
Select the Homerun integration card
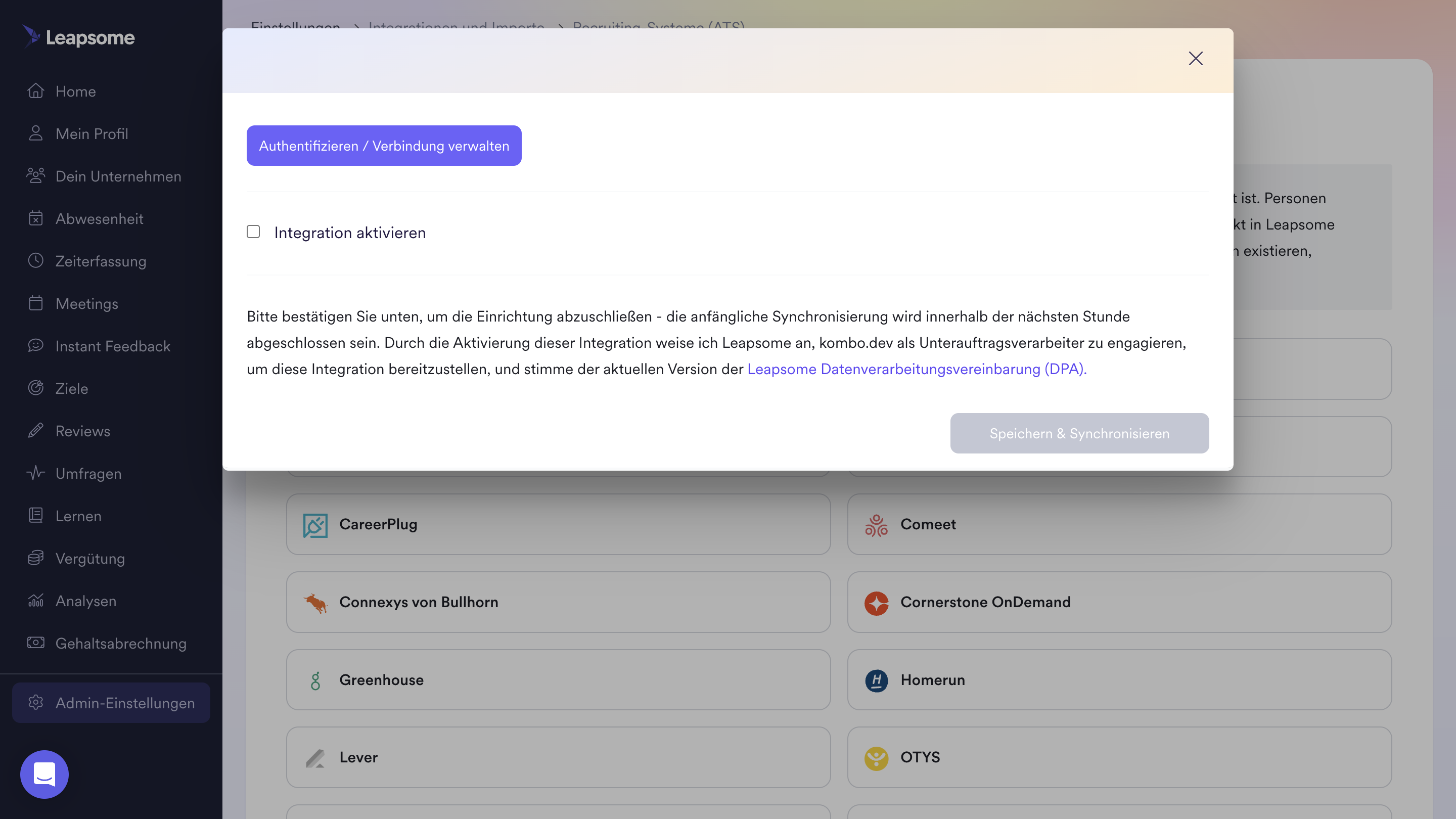pos(1119,680)
